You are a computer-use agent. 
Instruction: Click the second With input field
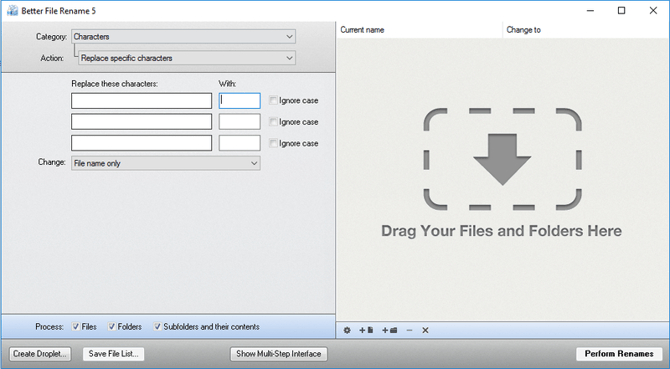239,122
